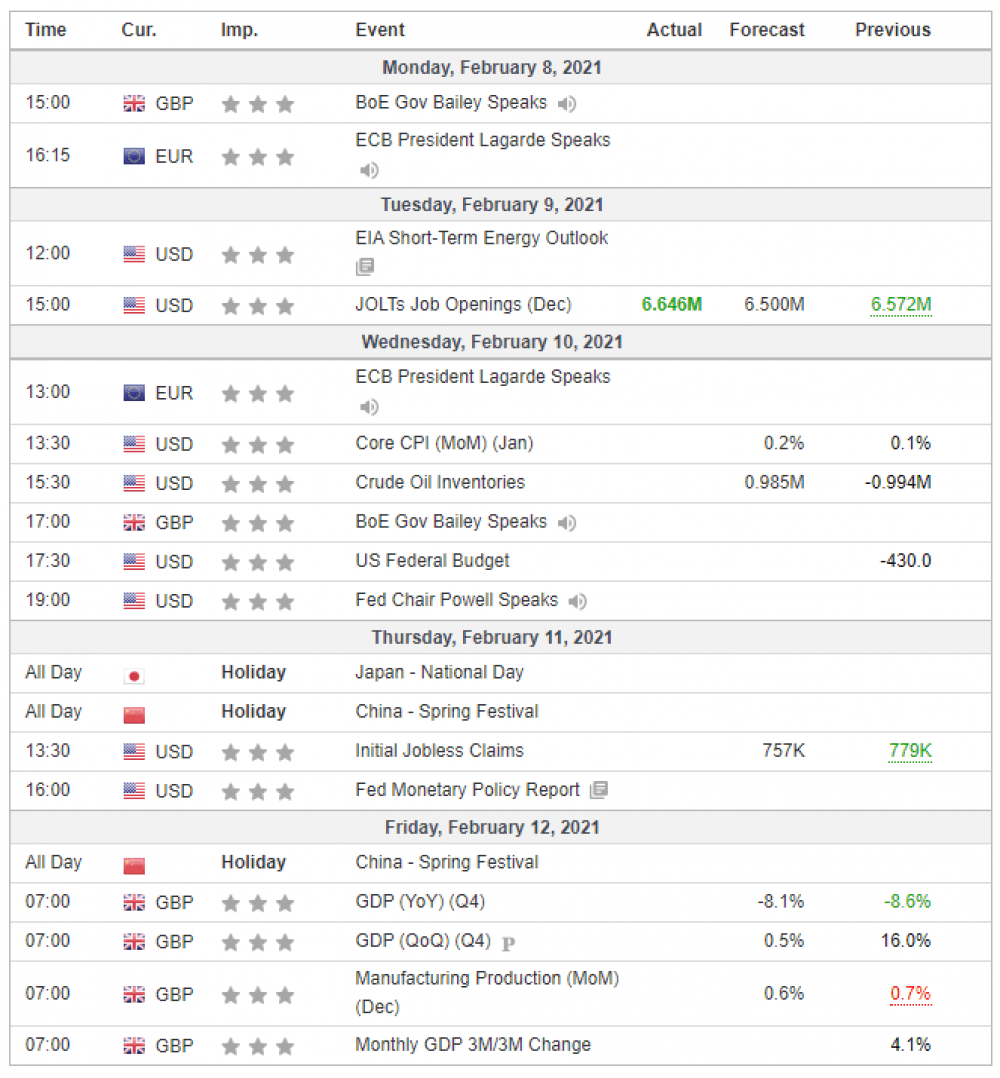Open the Manufacturing Production (MoM) event
This screenshot has height=1078, width=1000.
coord(487,993)
